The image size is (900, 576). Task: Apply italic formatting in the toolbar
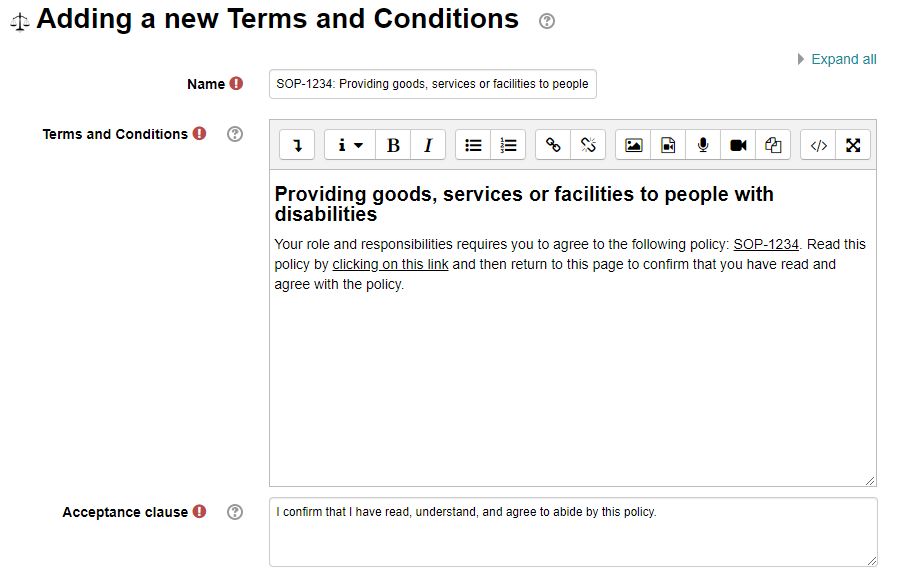pyautogui.click(x=428, y=145)
